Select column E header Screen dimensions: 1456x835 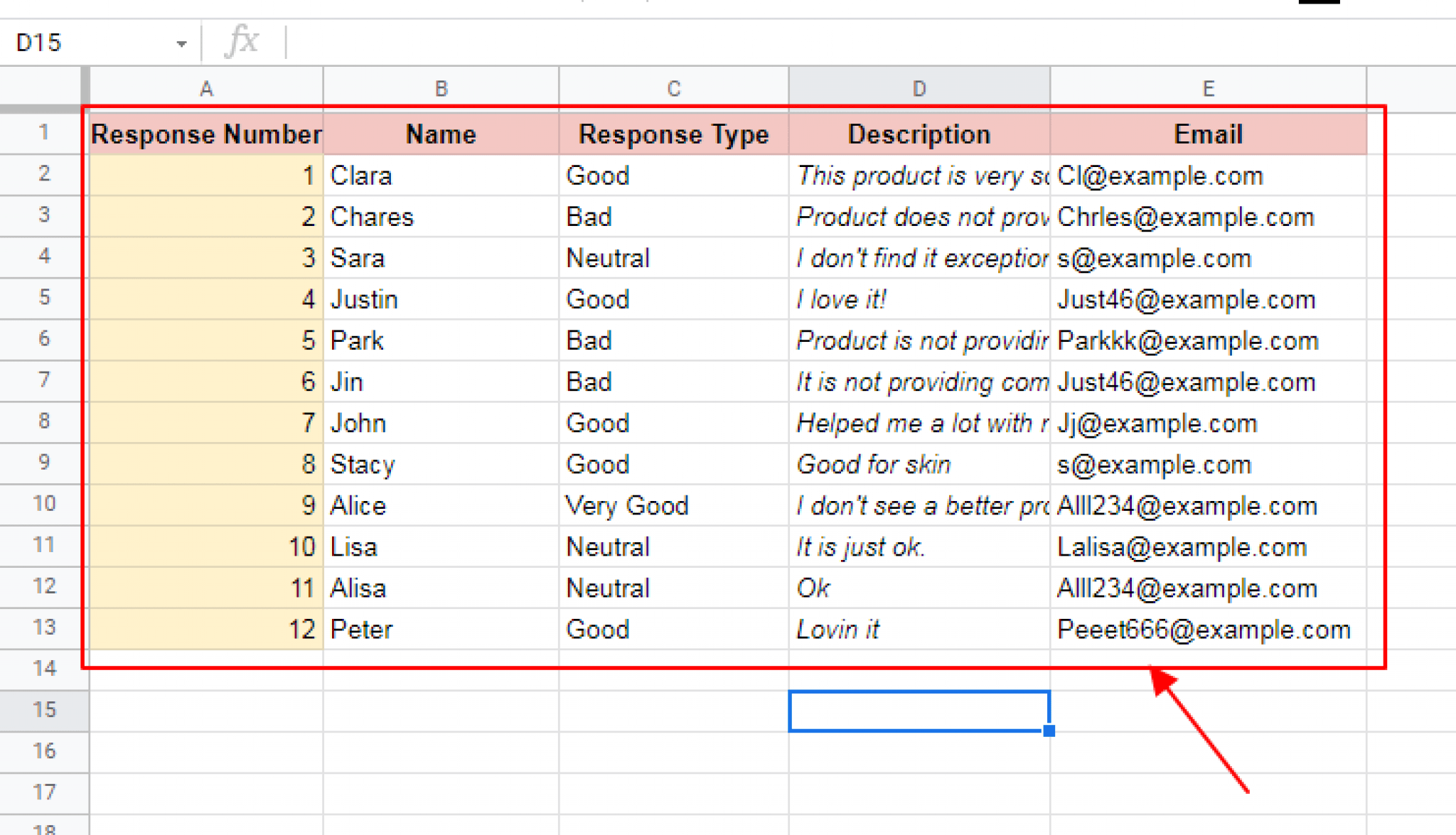pyautogui.click(x=1207, y=87)
